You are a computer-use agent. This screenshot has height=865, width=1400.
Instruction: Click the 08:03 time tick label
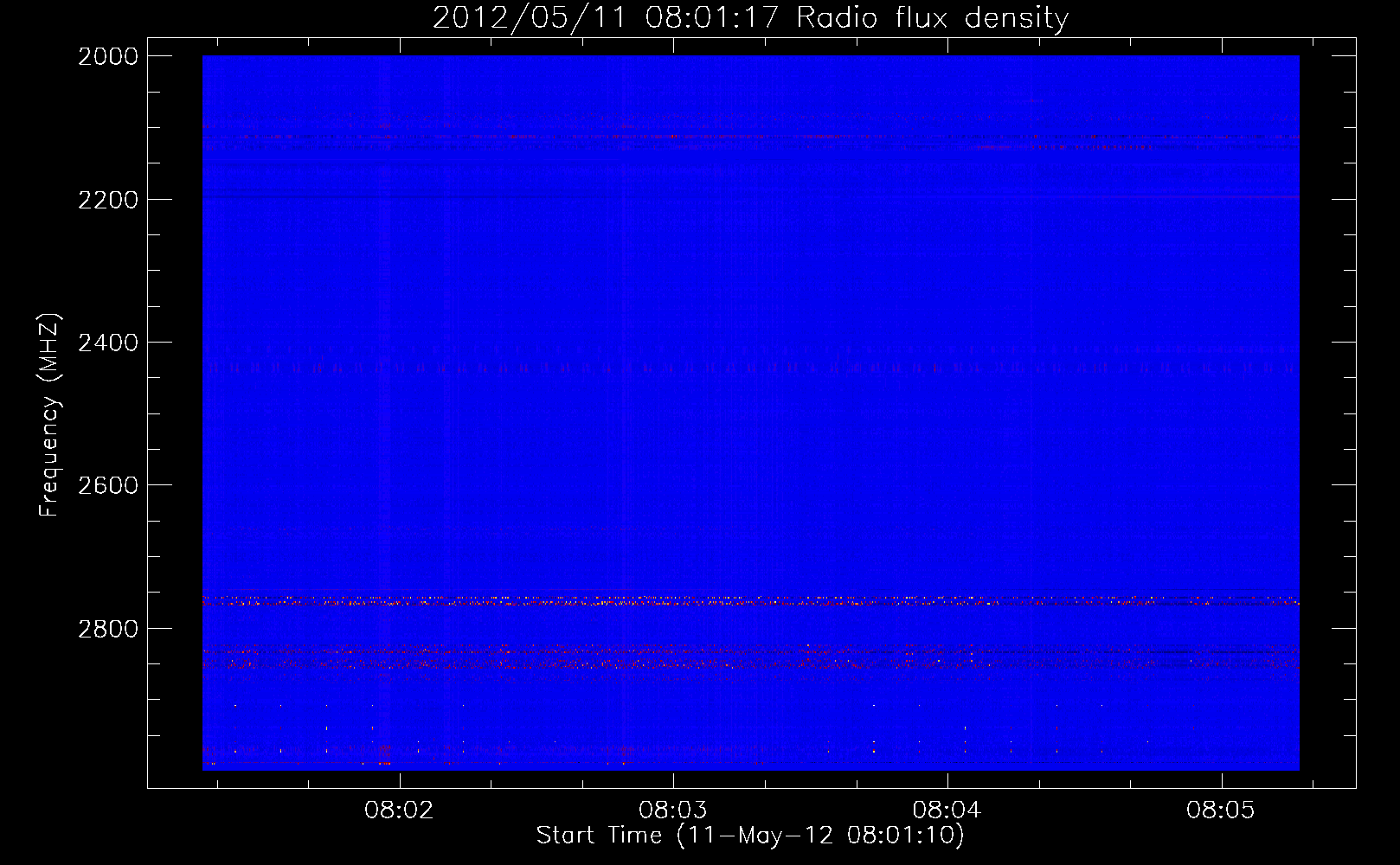(672, 811)
